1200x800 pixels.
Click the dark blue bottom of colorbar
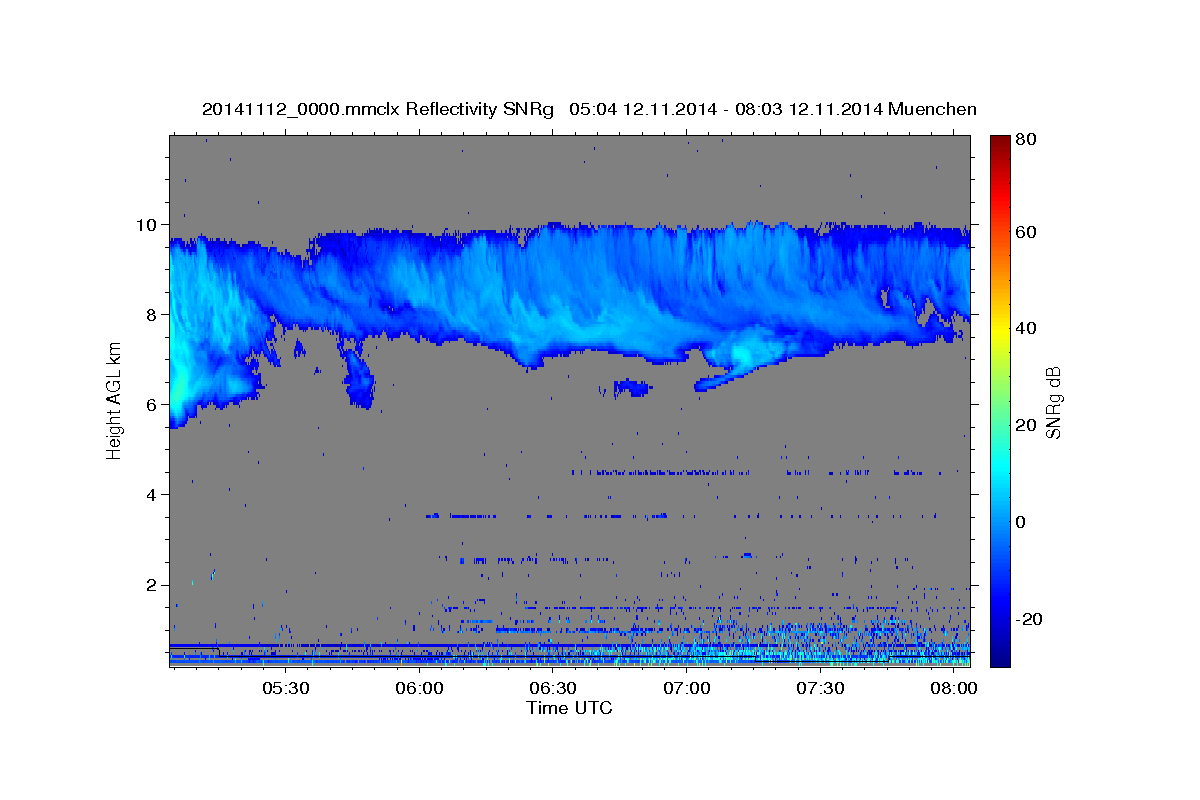[1000, 658]
